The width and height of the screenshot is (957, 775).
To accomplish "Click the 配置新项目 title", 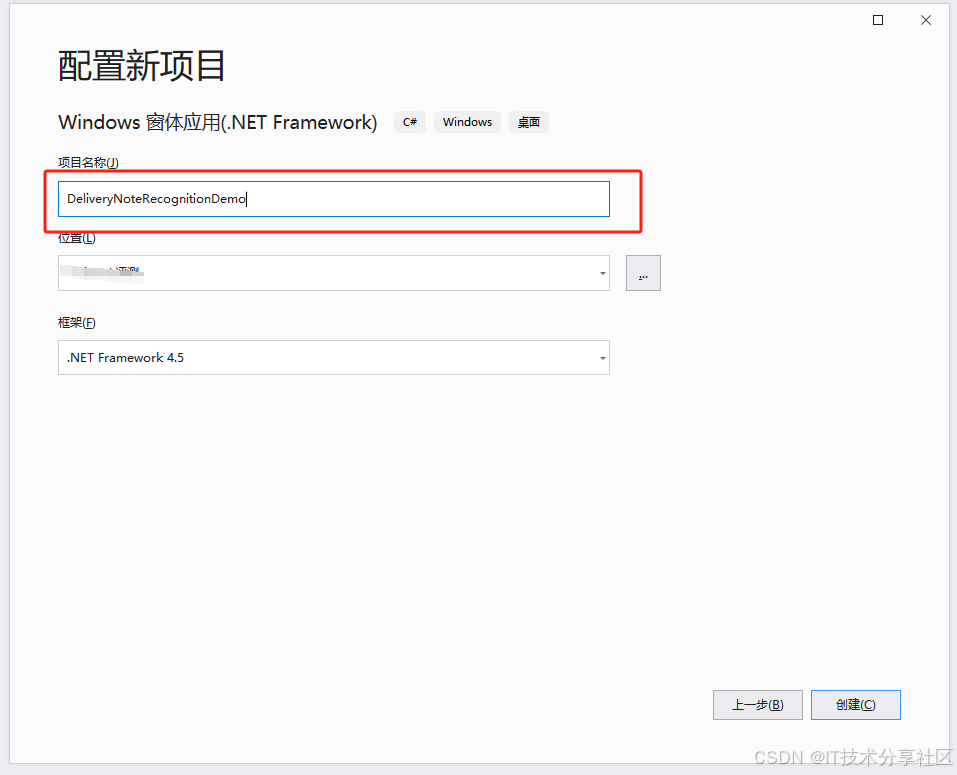I will tap(142, 66).
